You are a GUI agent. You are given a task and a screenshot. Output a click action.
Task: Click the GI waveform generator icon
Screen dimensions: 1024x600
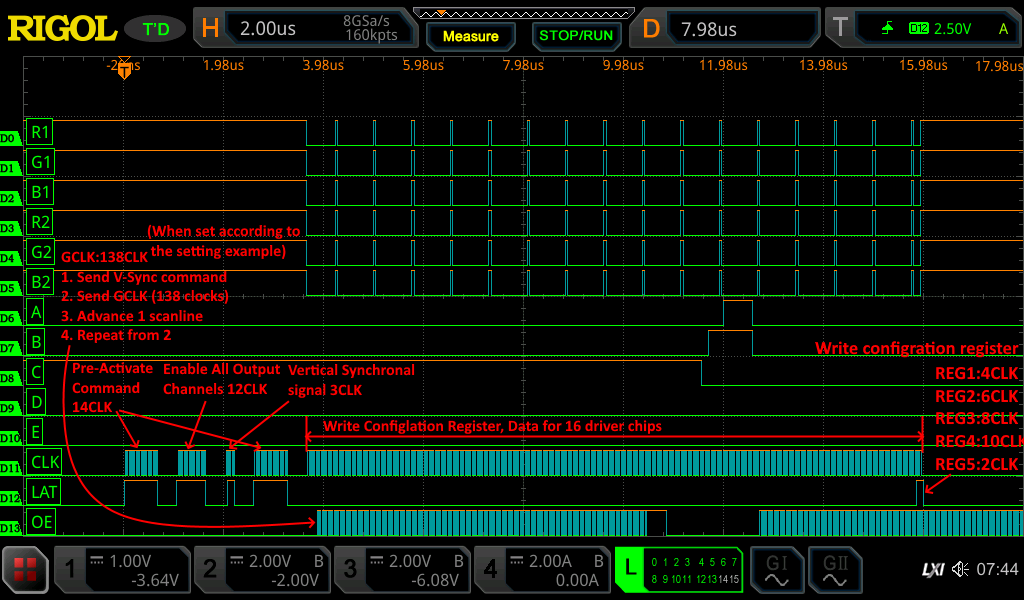pos(776,570)
